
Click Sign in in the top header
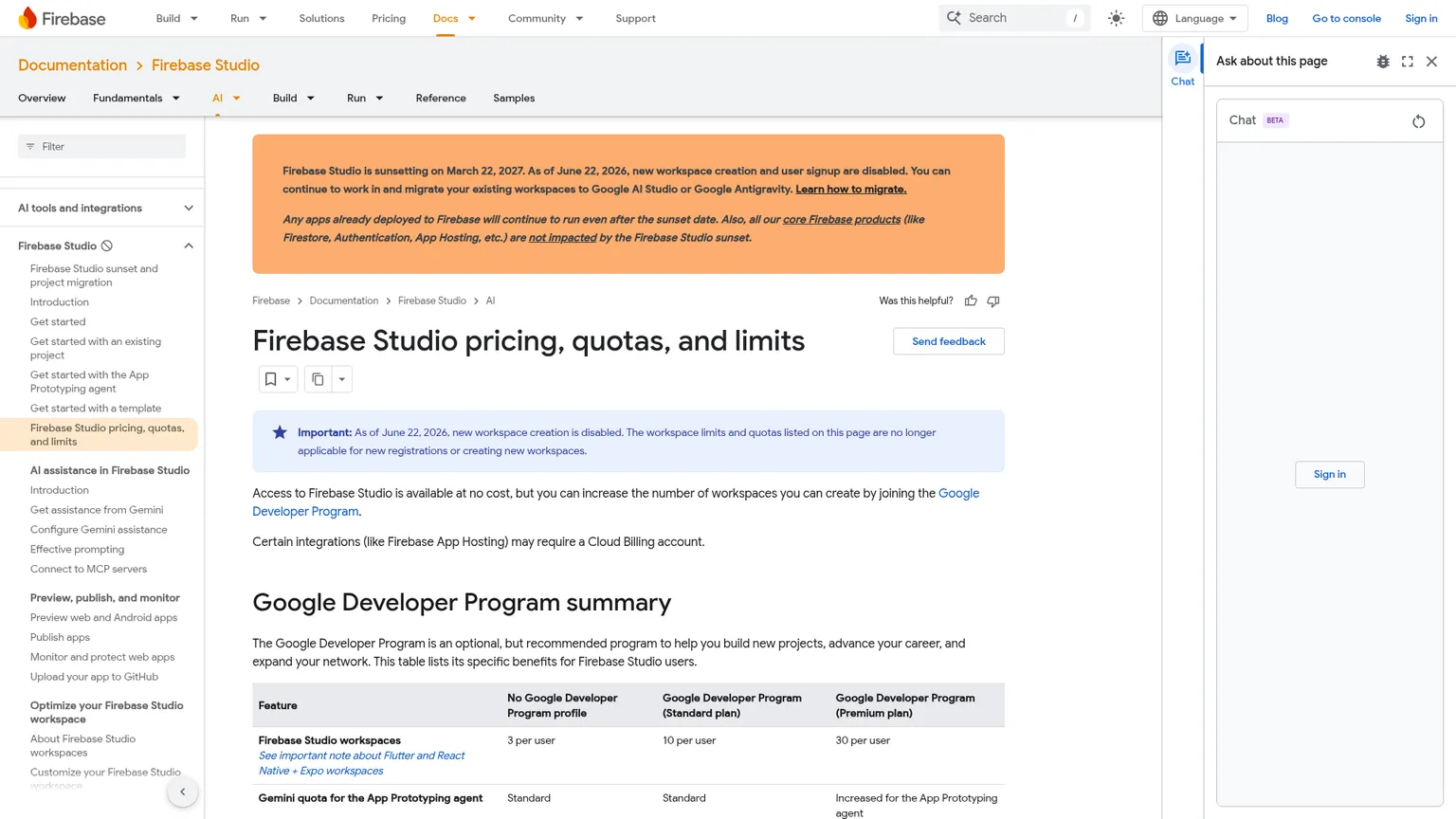tap(1421, 18)
